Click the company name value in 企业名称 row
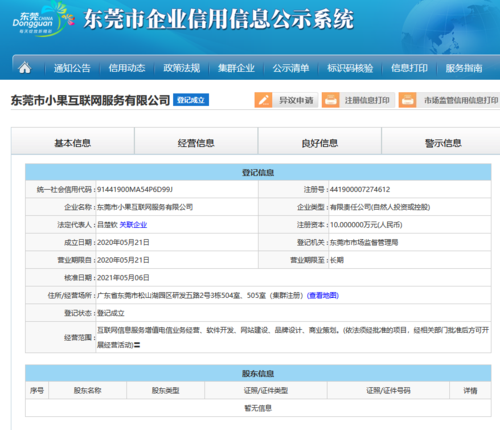This screenshot has width=500, height=430. pyautogui.click(x=145, y=207)
